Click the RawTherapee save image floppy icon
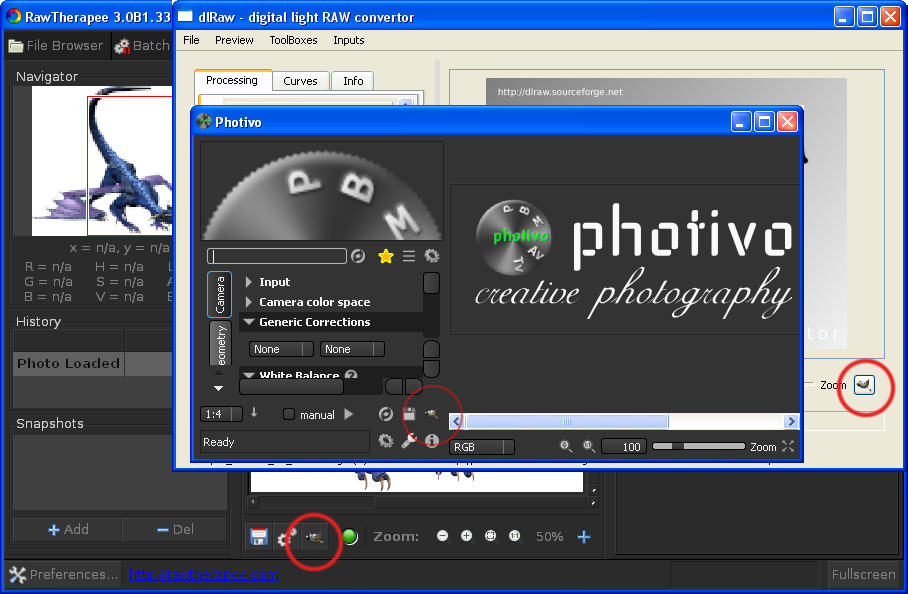 point(259,537)
